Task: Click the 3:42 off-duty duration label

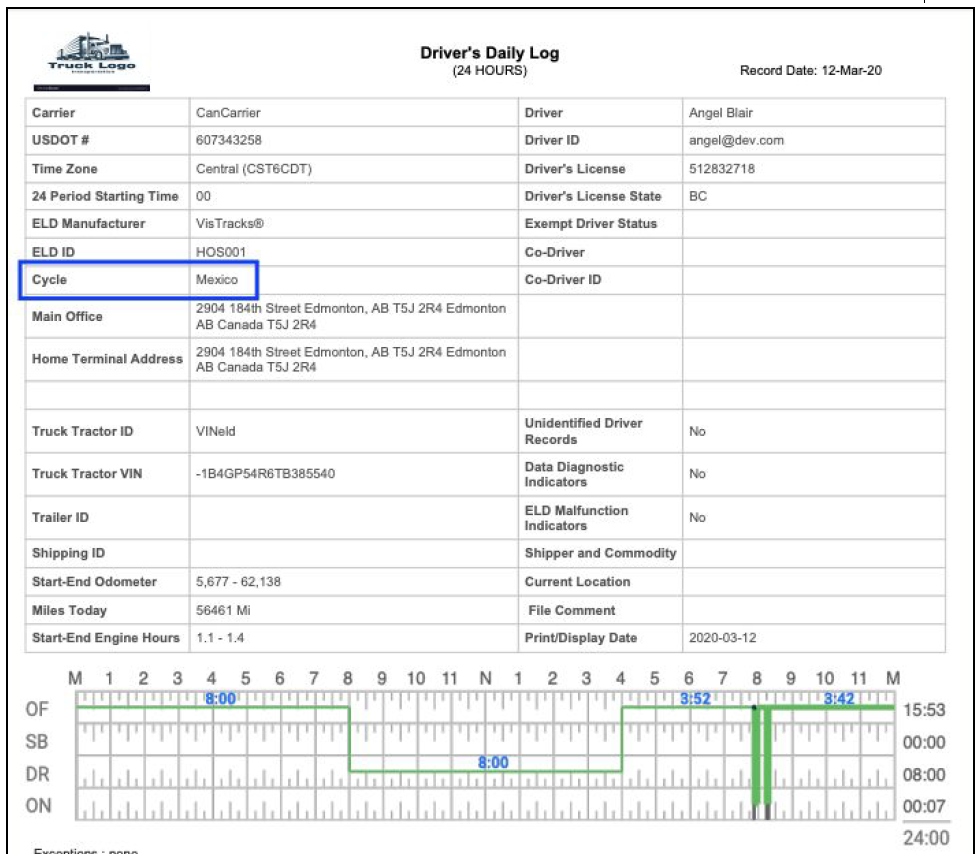Action: (839, 699)
